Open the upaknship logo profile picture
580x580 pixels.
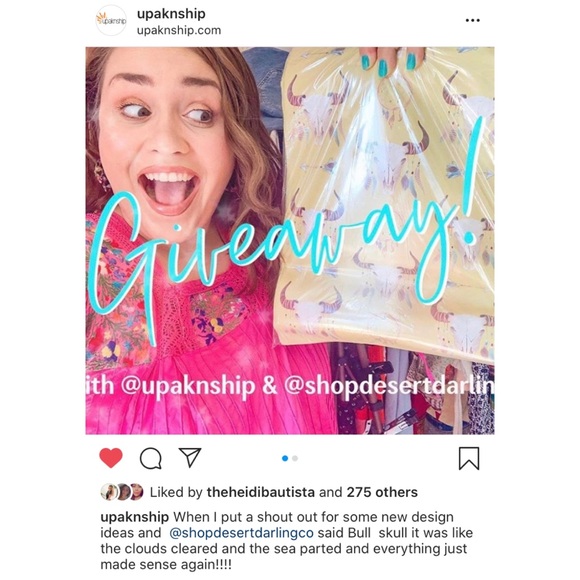[111, 20]
